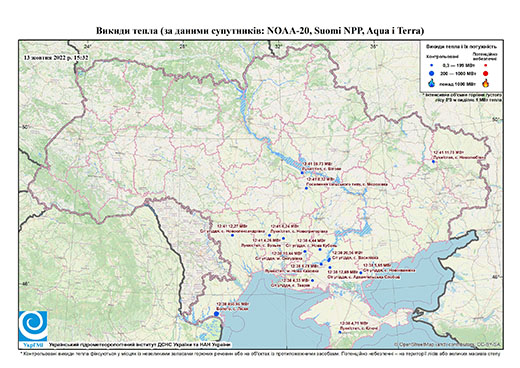Select the blue flame legend icon
520x368 pixels.
click(432, 83)
